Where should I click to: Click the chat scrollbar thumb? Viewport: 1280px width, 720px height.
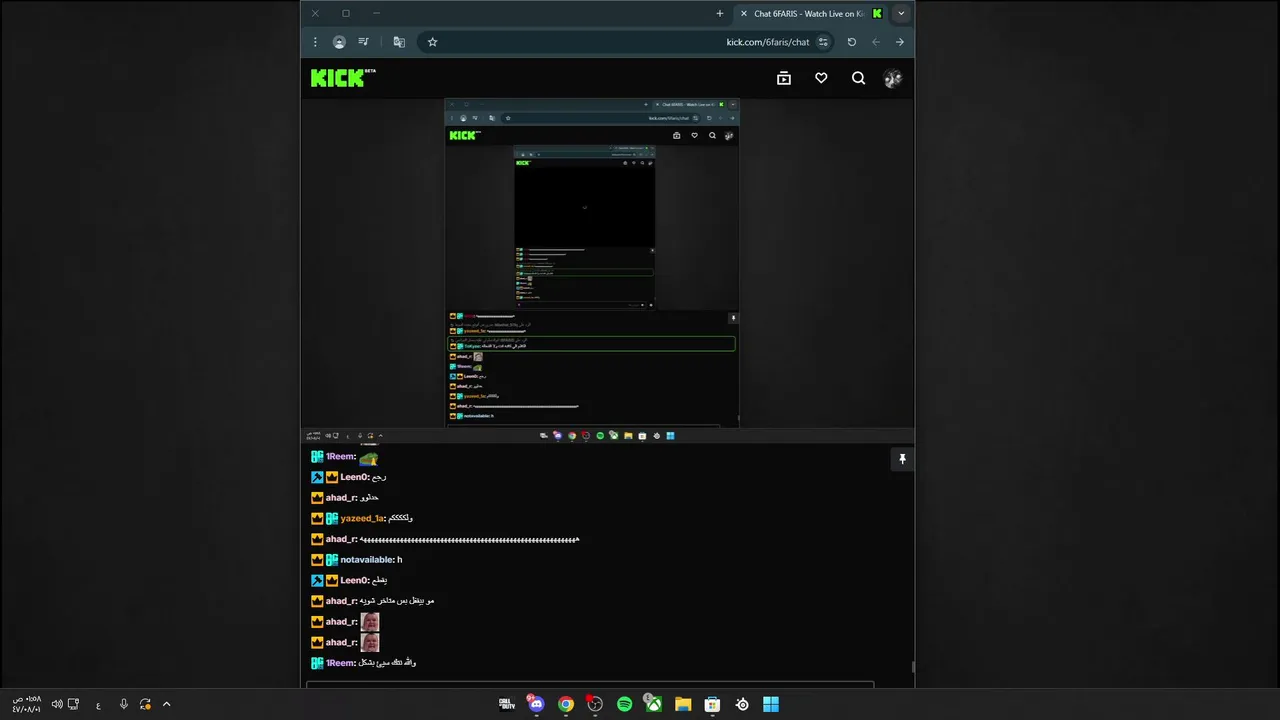click(913, 667)
